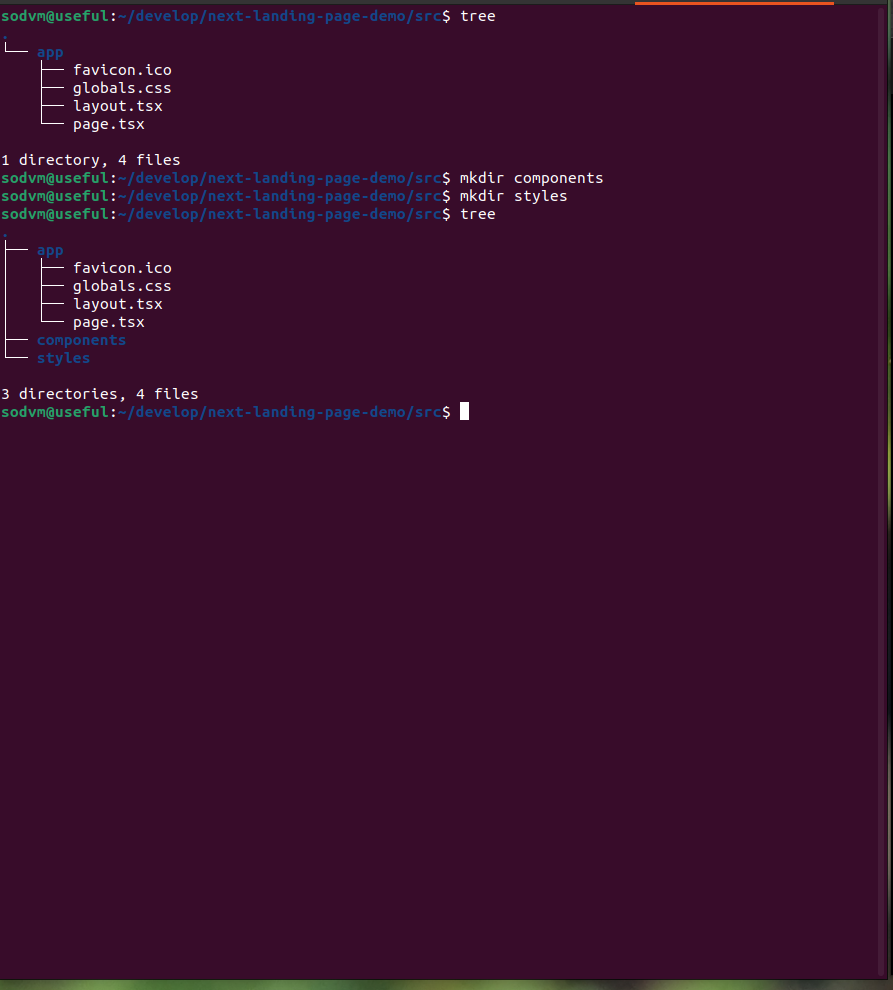Click the '1 directory, 4 files' summary line

91,159
